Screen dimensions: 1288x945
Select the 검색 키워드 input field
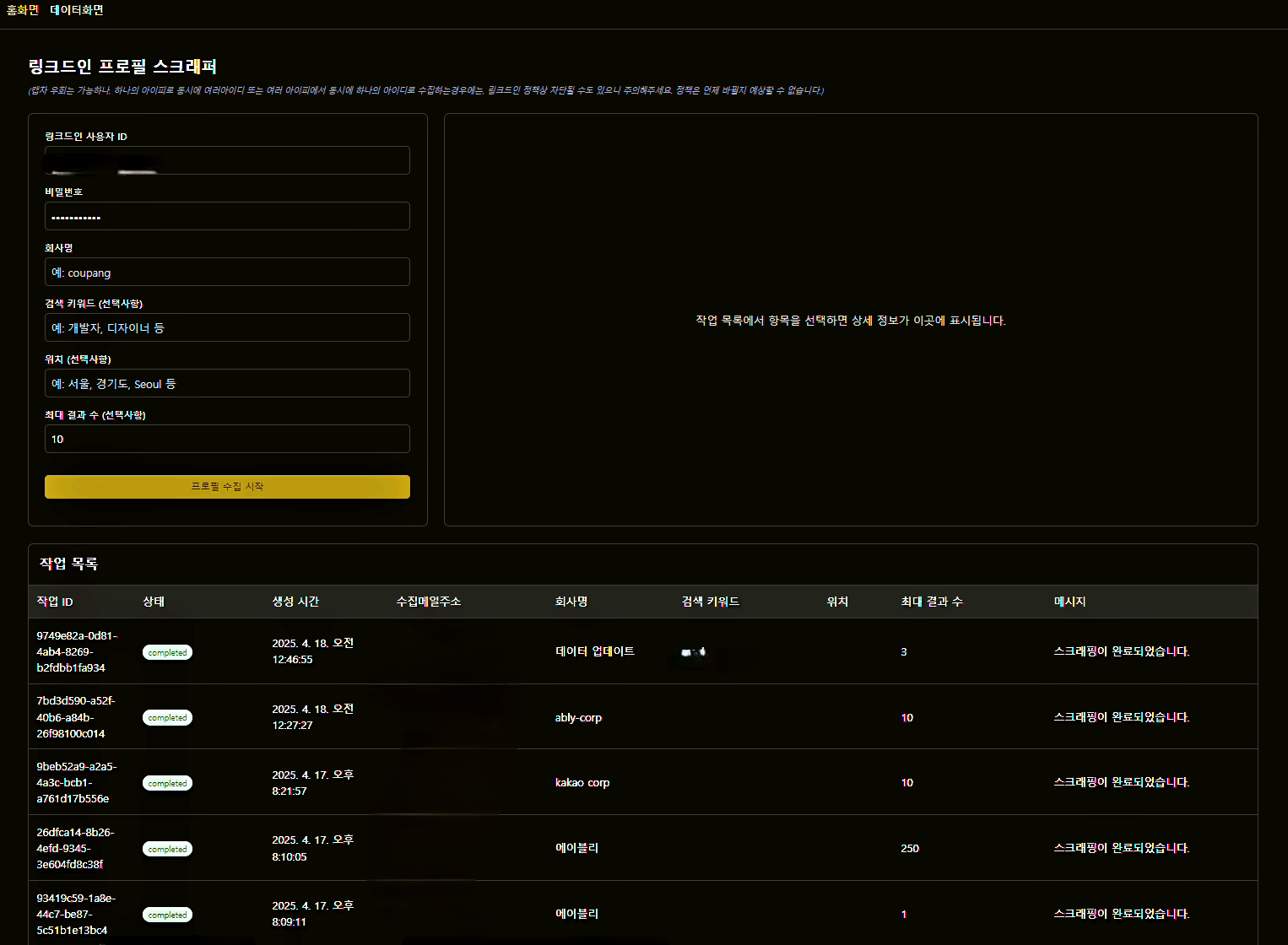[x=227, y=327]
